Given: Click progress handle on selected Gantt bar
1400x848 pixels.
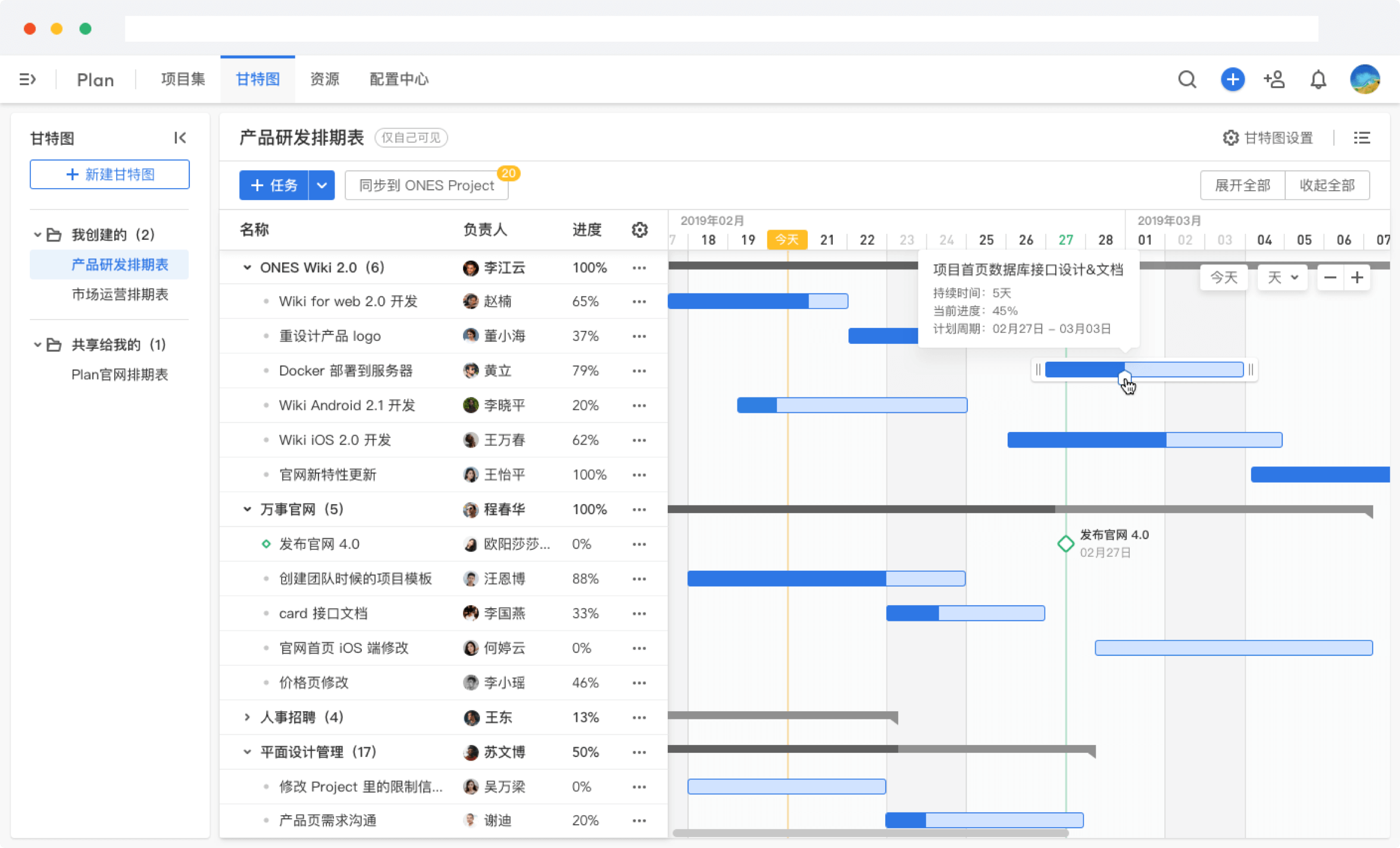Looking at the screenshot, I should pyautogui.click(x=1124, y=377).
